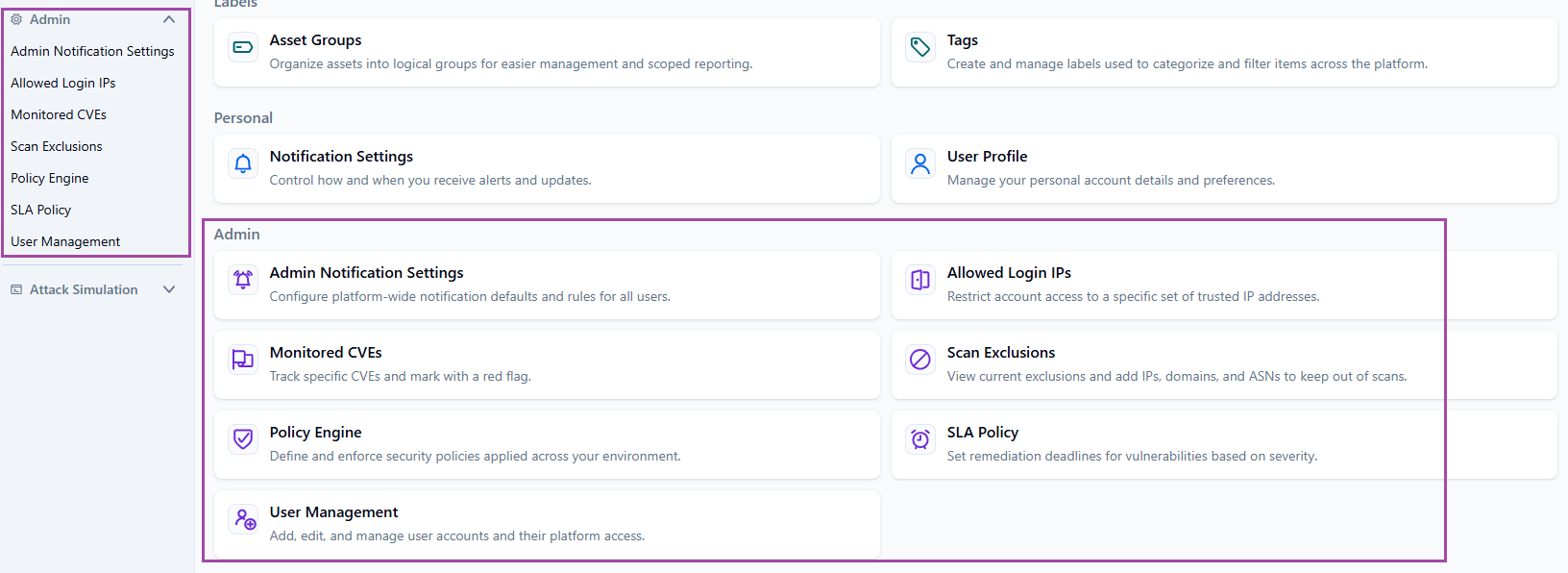Click 'Control how and when you receive alerts' text
Image resolution: width=1568 pixels, height=573 pixels.
pos(430,181)
